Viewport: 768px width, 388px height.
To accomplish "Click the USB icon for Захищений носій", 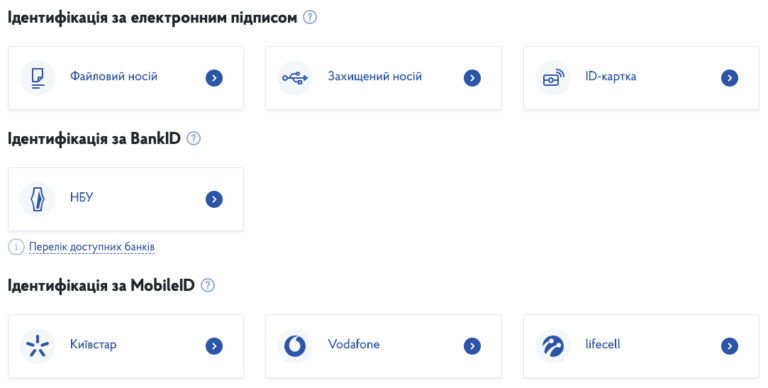I will click(295, 78).
